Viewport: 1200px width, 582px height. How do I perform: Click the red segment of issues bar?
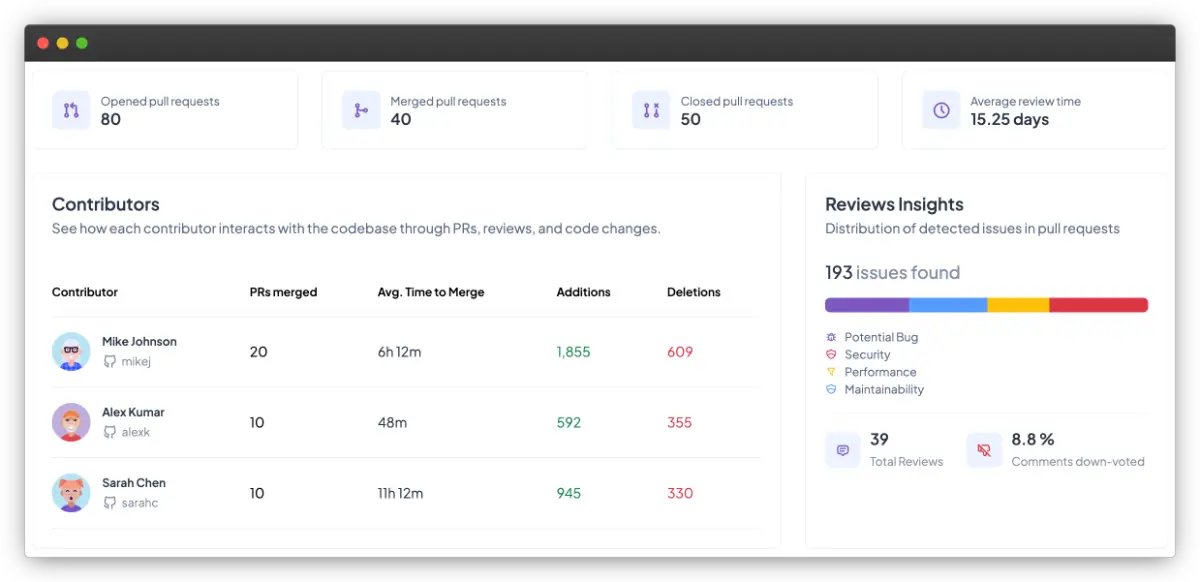pyautogui.click(x=1098, y=305)
